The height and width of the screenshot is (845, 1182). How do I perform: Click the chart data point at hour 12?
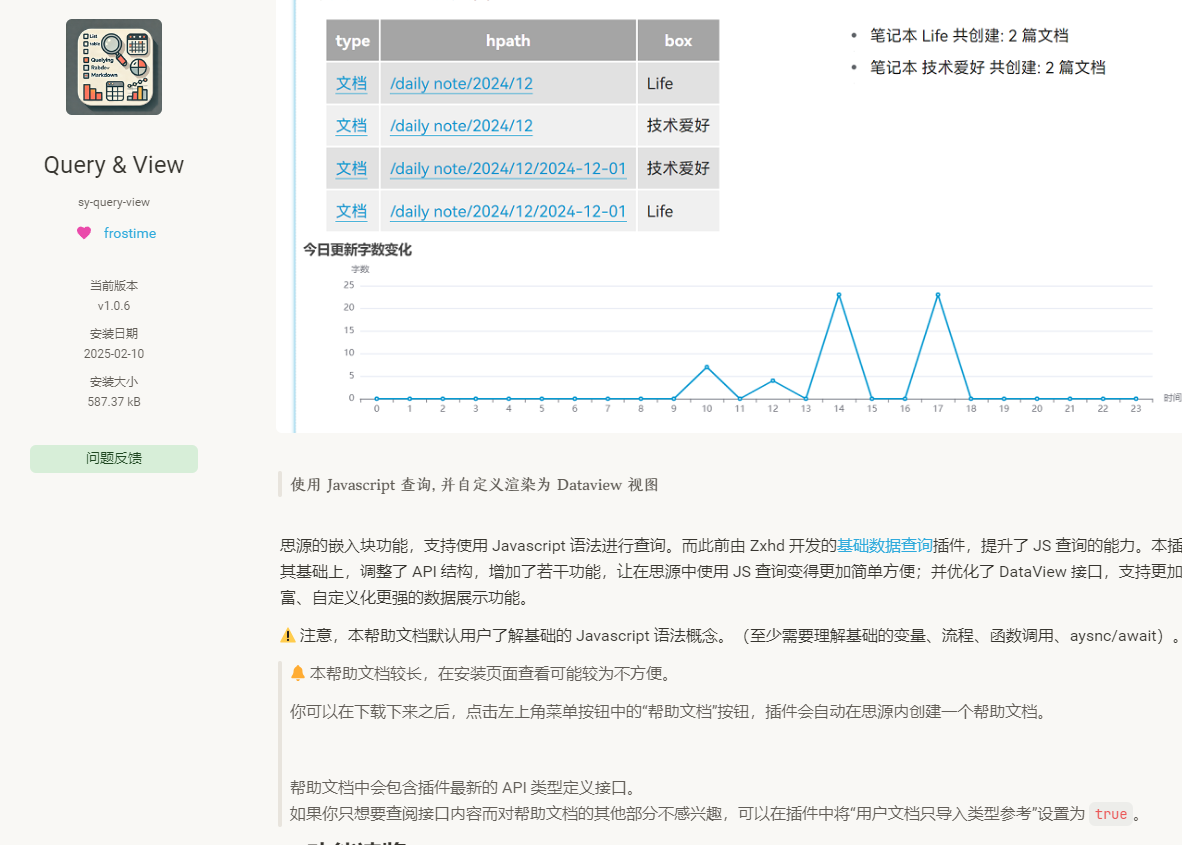(773, 381)
